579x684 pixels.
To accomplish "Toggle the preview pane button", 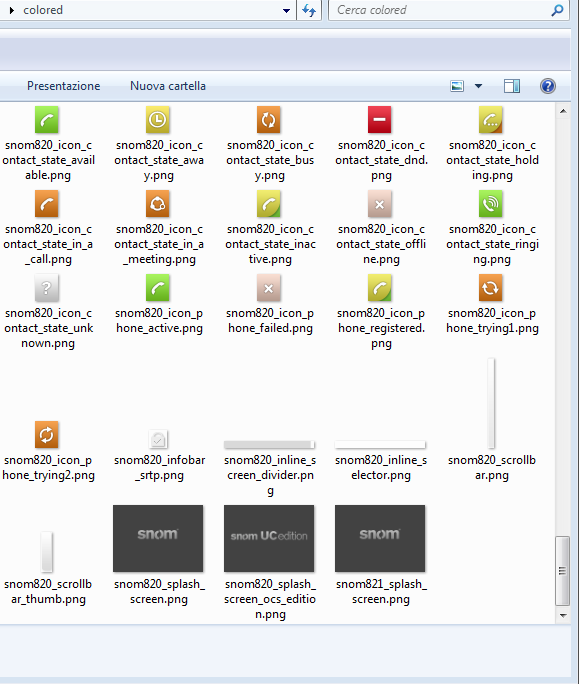I will point(512,86).
